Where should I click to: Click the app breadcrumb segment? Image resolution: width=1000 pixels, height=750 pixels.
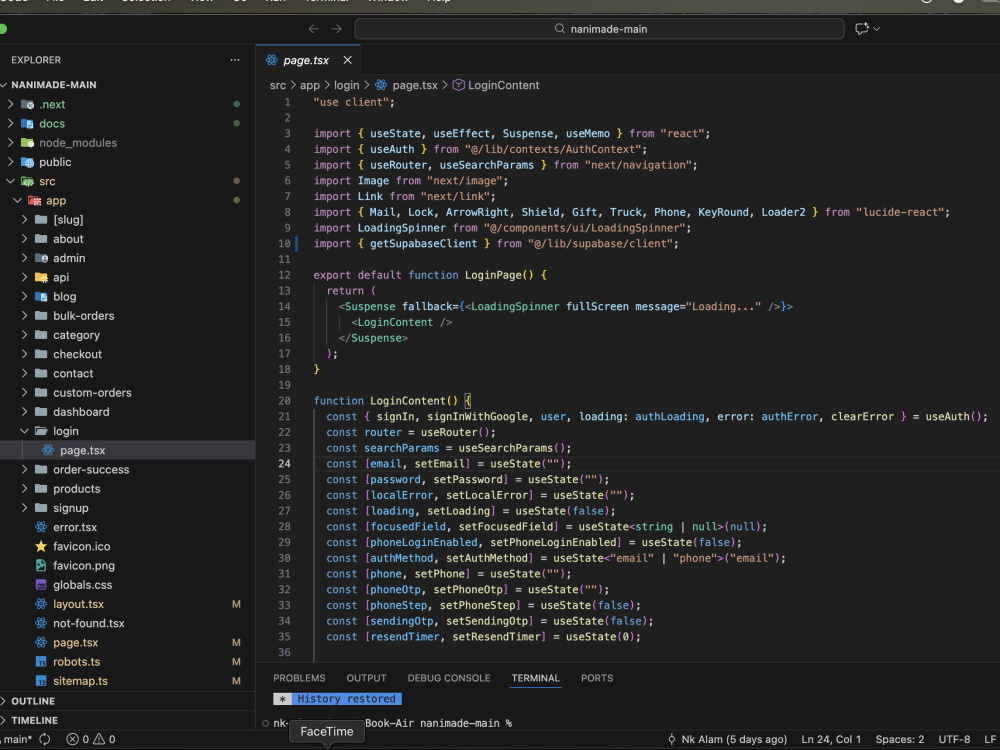[x=309, y=85]
